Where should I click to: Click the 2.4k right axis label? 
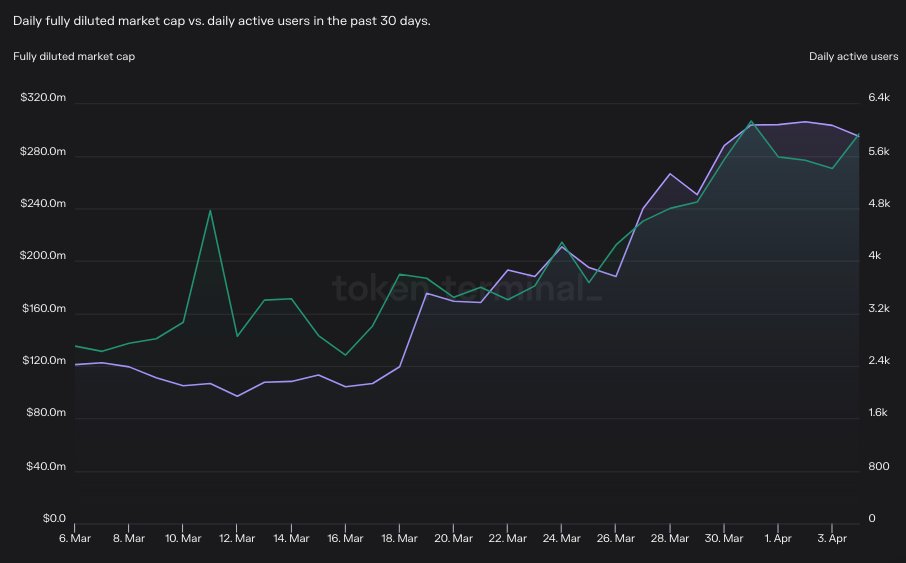click(x=879, y=360)
